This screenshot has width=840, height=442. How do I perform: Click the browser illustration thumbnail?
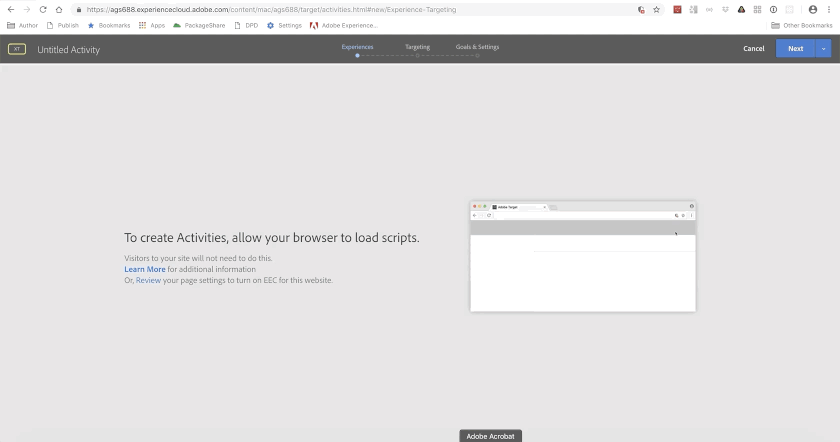583,257
